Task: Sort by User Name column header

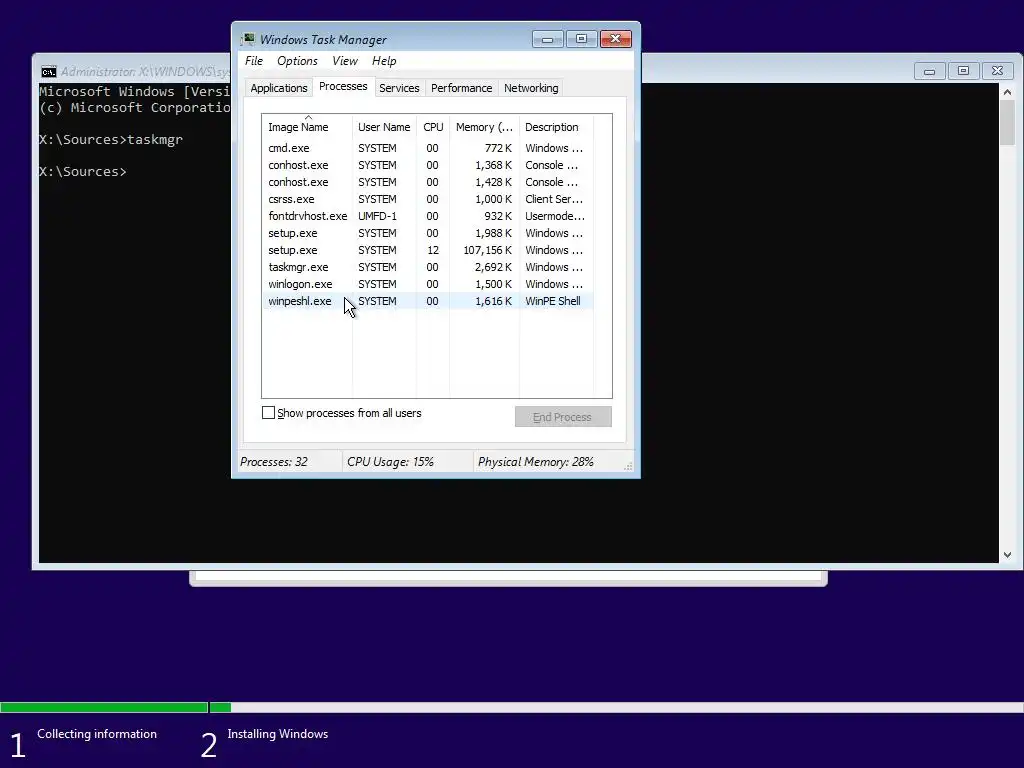Action: (x=384, y=127)
